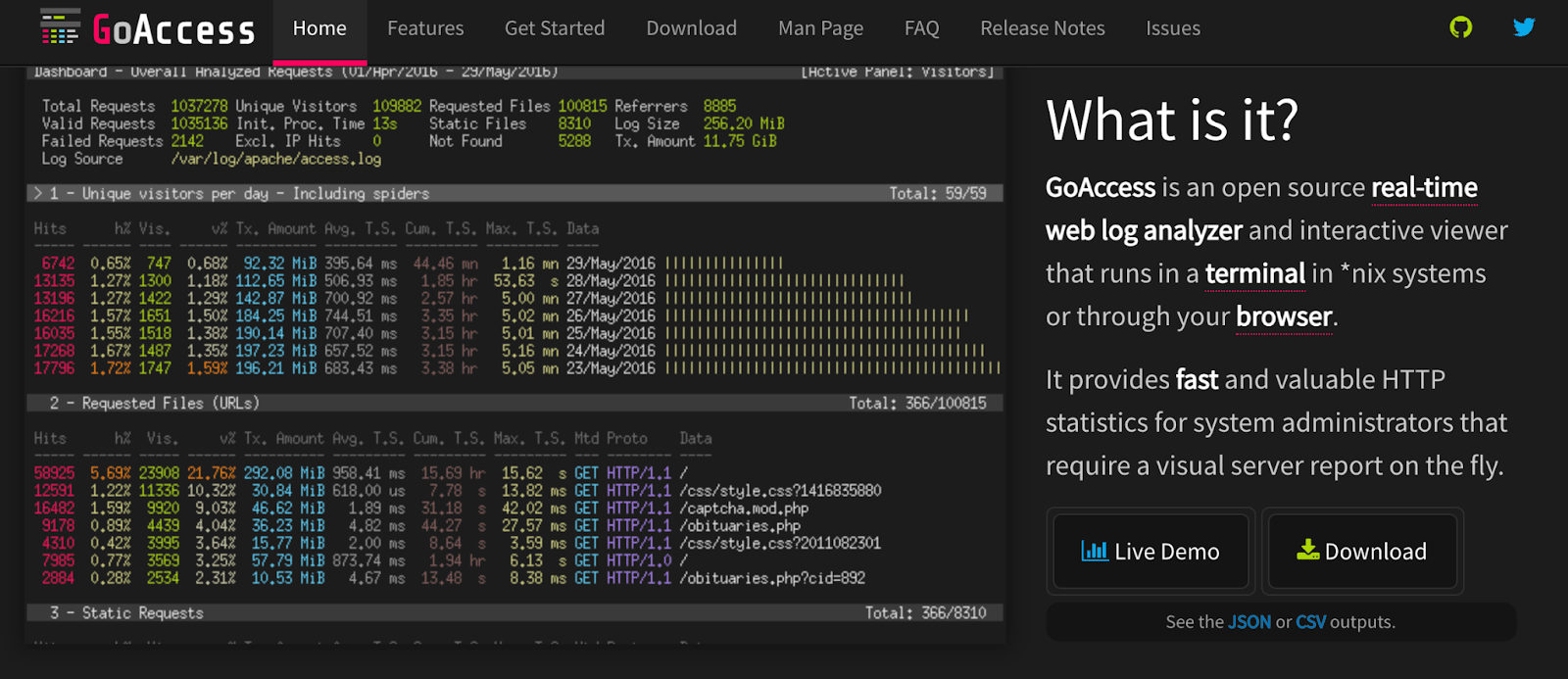Click the 'Active Panel: Visitors' status text
Viewport: 1568px width, 679px height.
(898, 72)
